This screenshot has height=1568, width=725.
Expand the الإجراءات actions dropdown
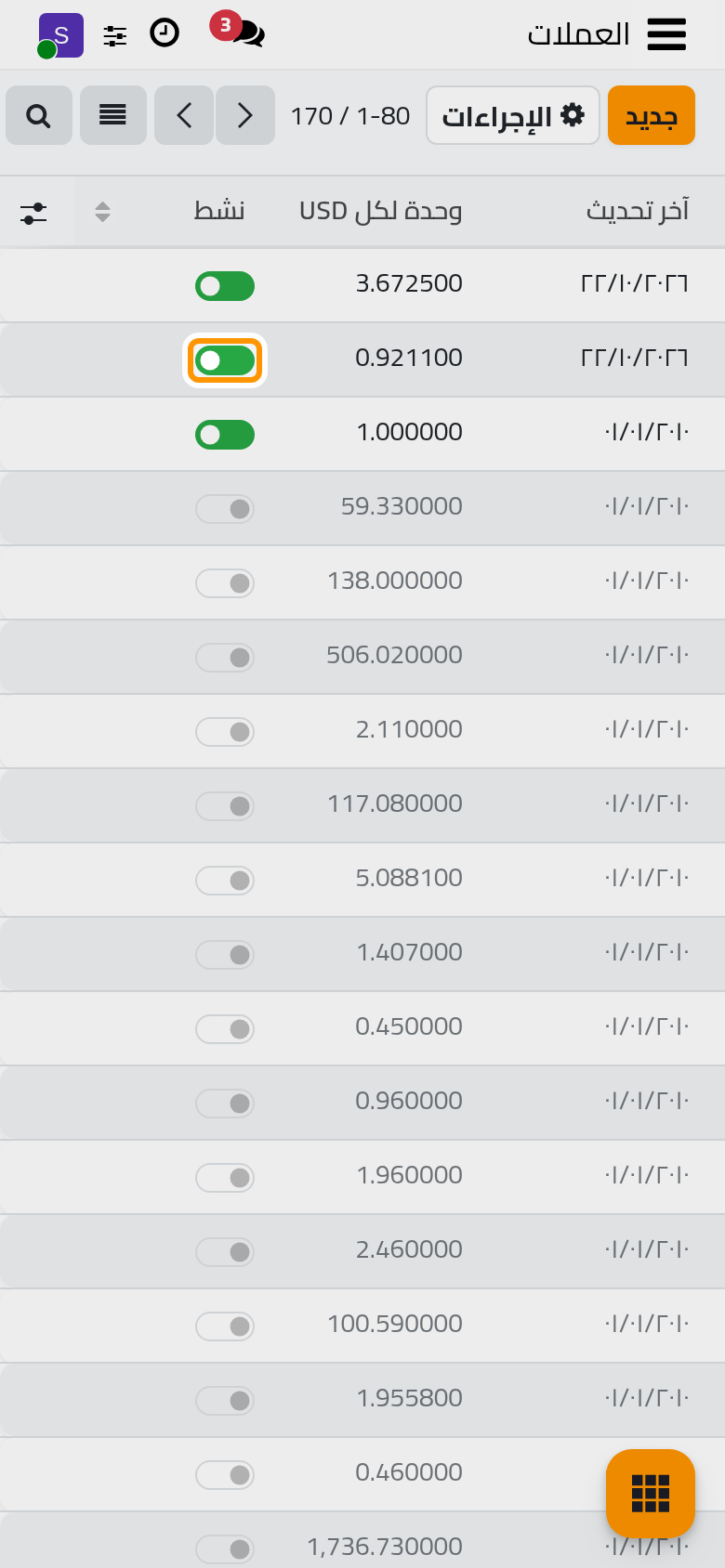click(x=513, y=115)
